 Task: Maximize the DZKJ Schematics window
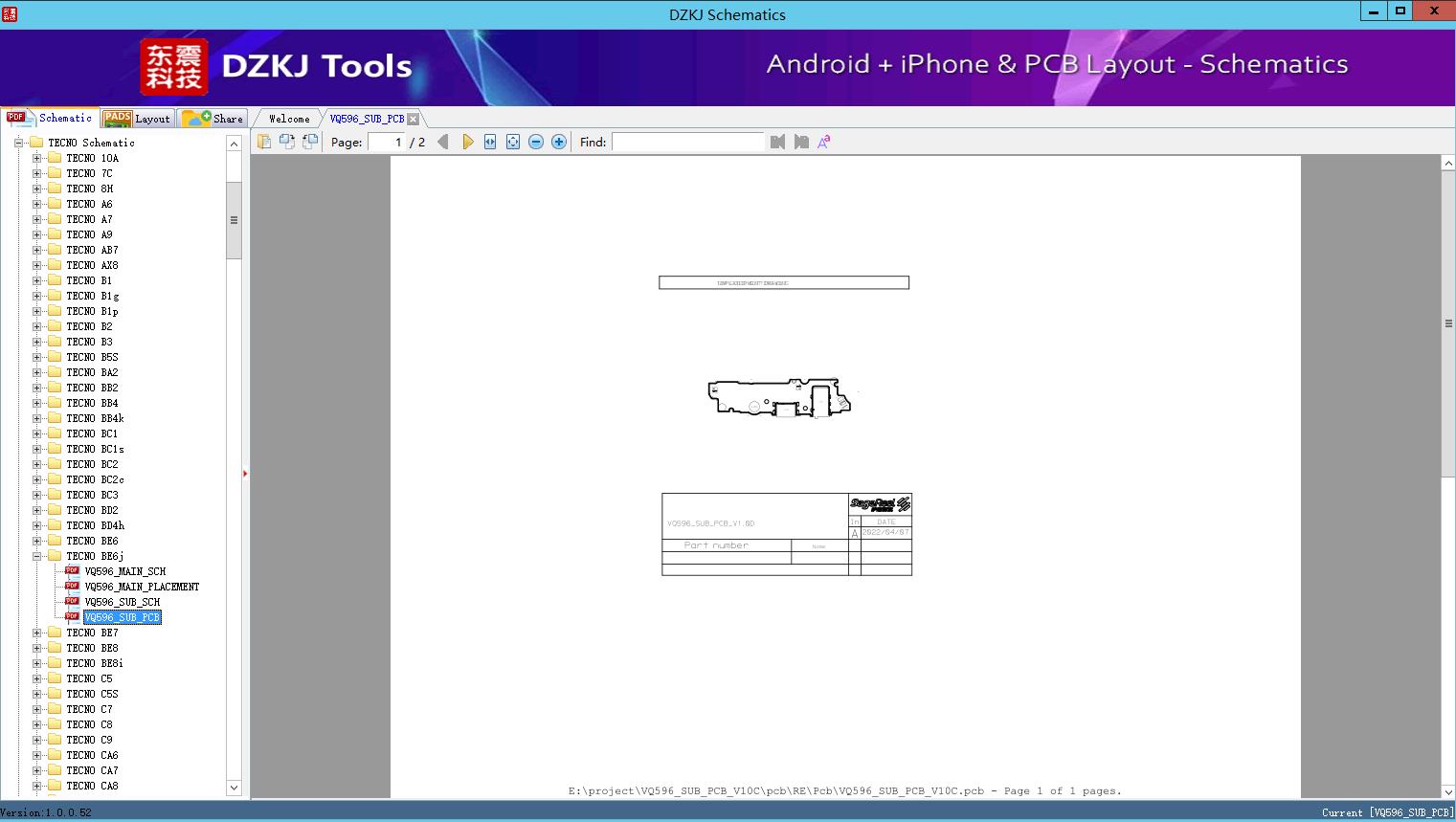coord(1400,11)
